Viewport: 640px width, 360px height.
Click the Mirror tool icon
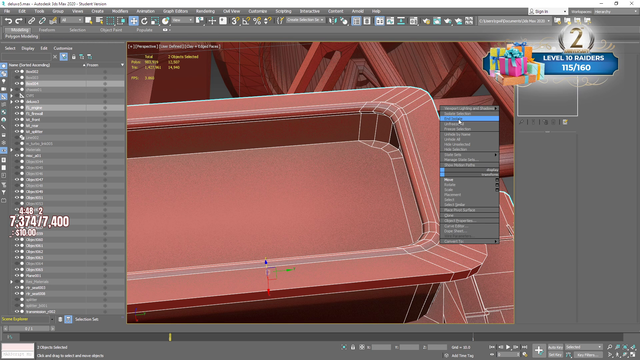tap(333, 20)
